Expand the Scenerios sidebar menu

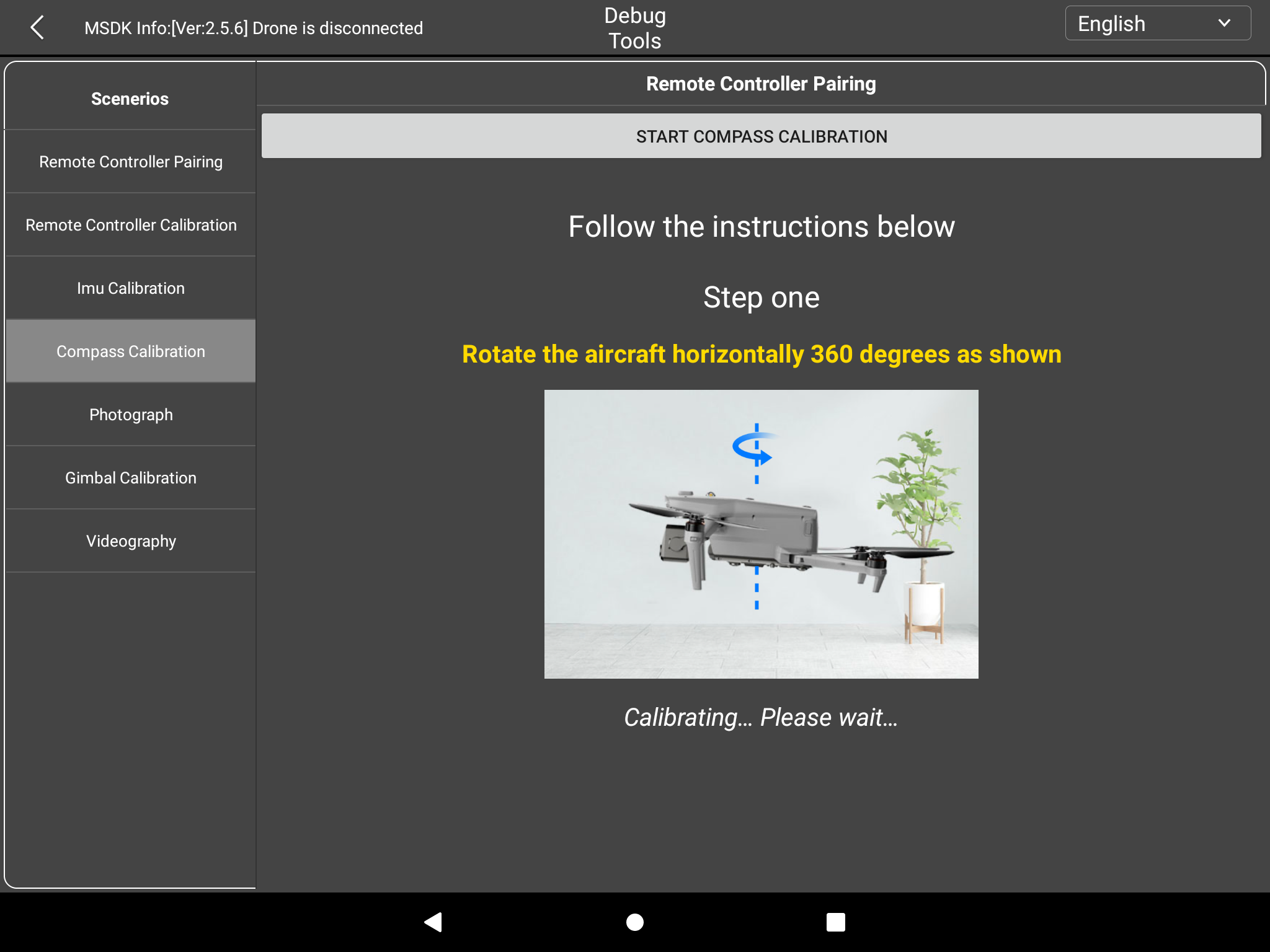[x=129, y=97]
